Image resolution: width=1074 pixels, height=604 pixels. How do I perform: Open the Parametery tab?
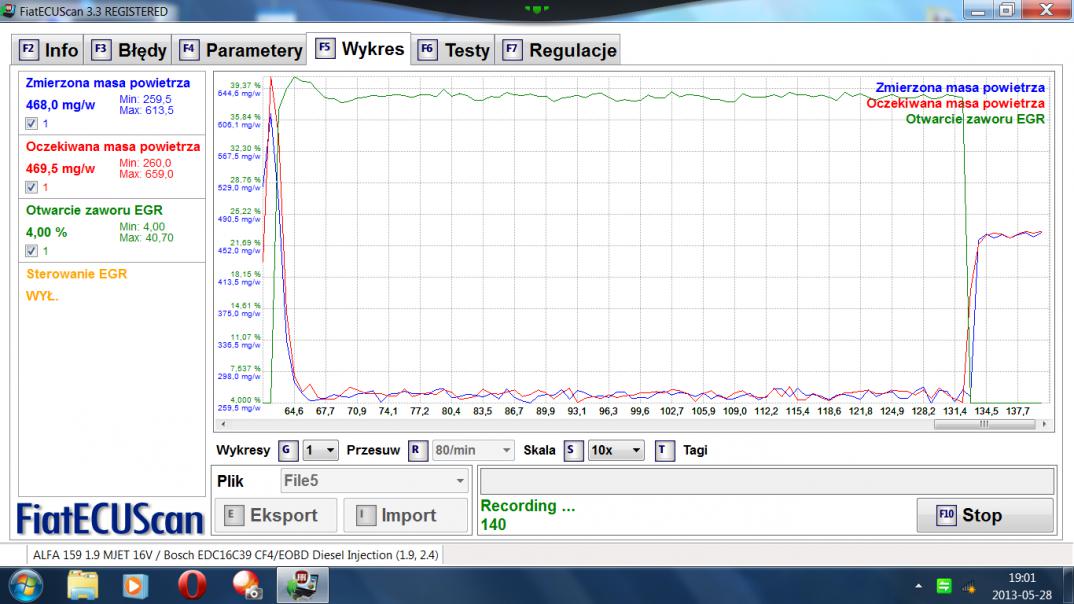pos(240,50)
